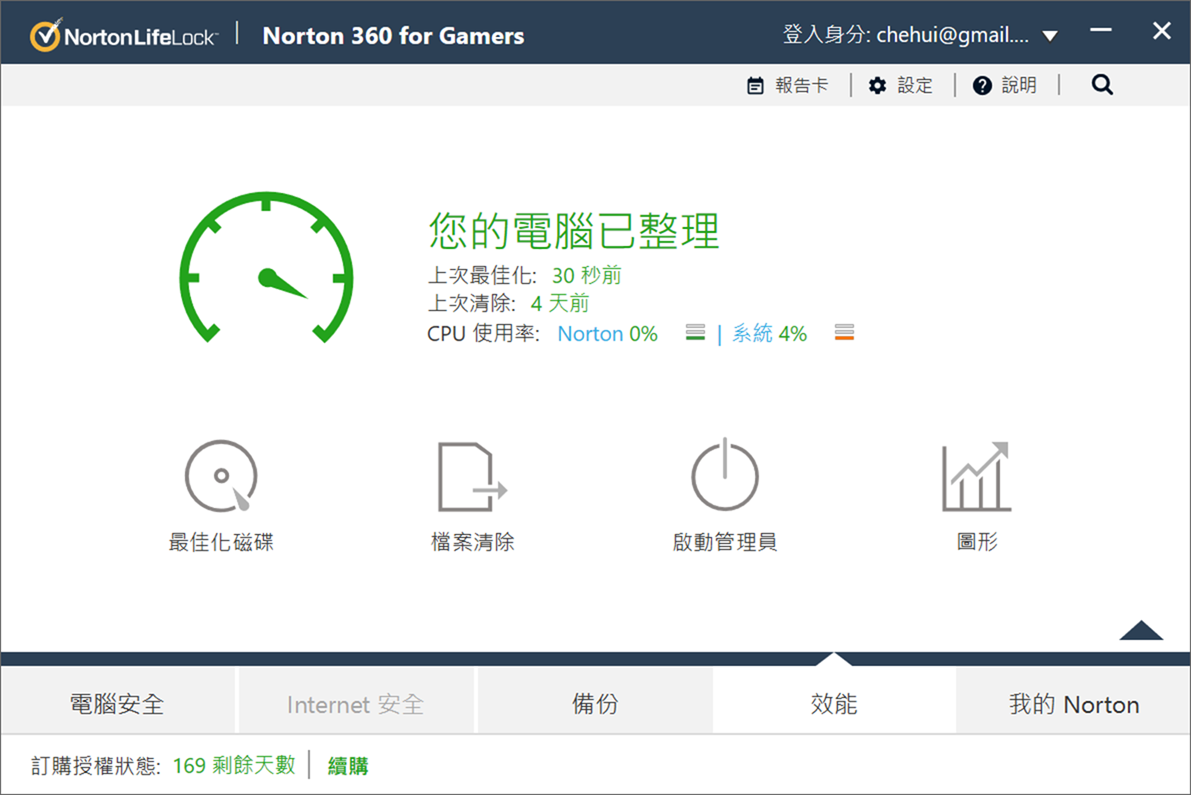This screenshot has width=1191, height=795.
Task: Open Settings (設定) with gear icon
Action: coord(900,85)
